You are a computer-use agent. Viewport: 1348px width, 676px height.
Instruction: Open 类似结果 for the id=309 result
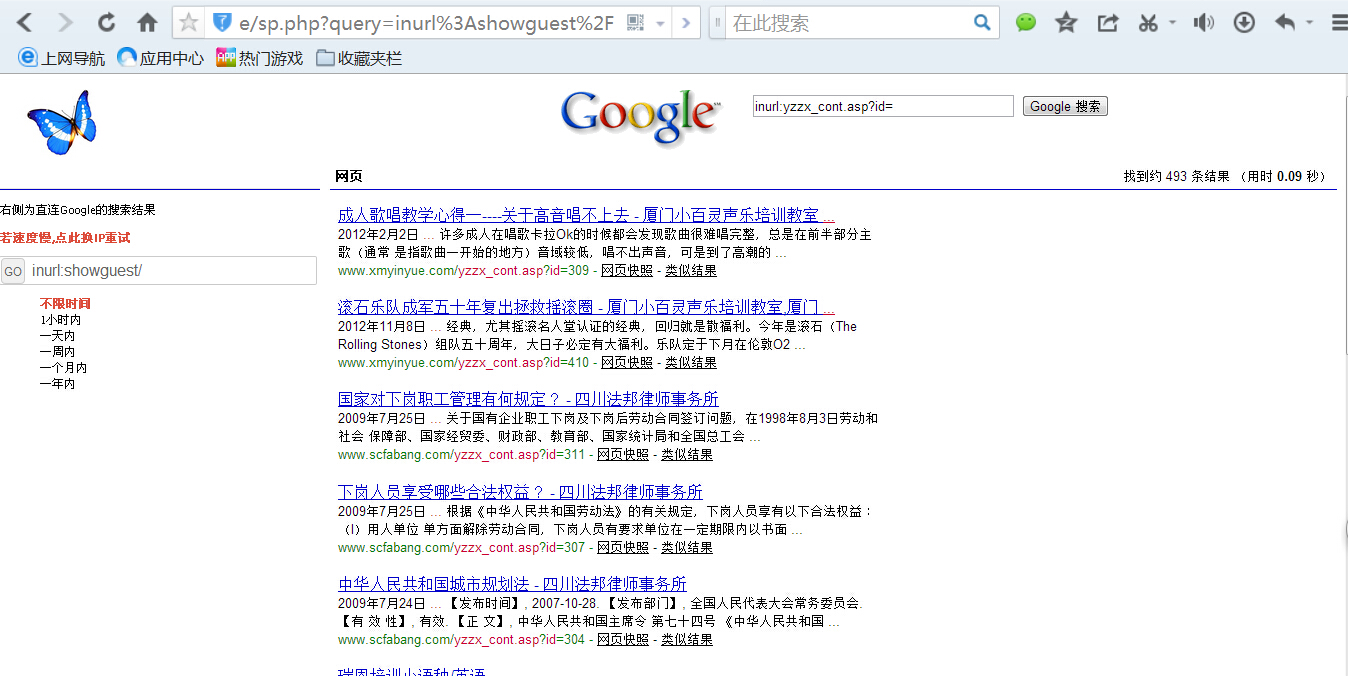point(691,271)
